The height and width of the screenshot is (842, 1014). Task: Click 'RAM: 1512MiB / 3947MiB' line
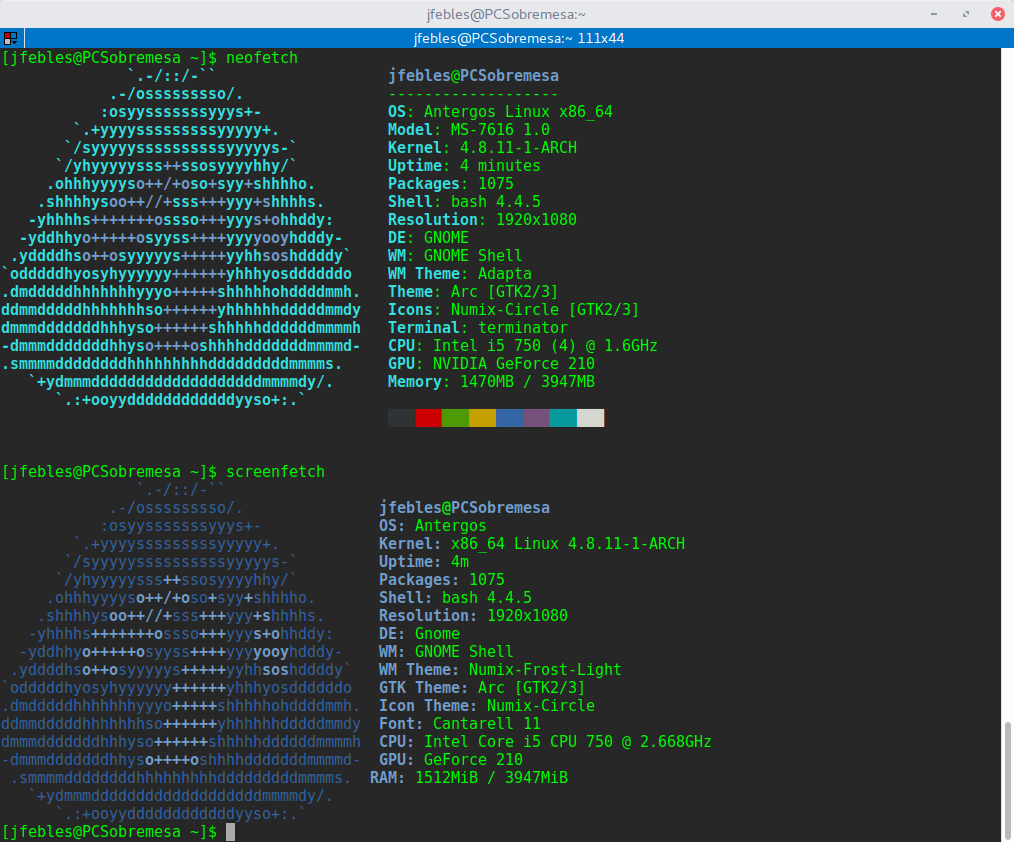(x=469, y=778)
